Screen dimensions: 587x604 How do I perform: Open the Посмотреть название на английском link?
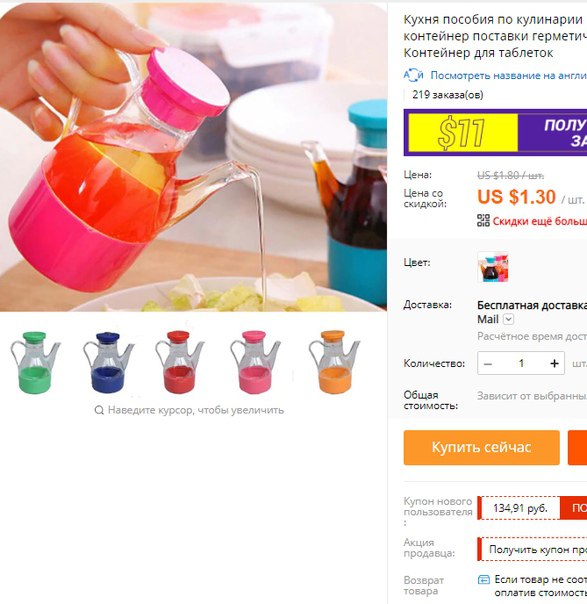(508, 75)
